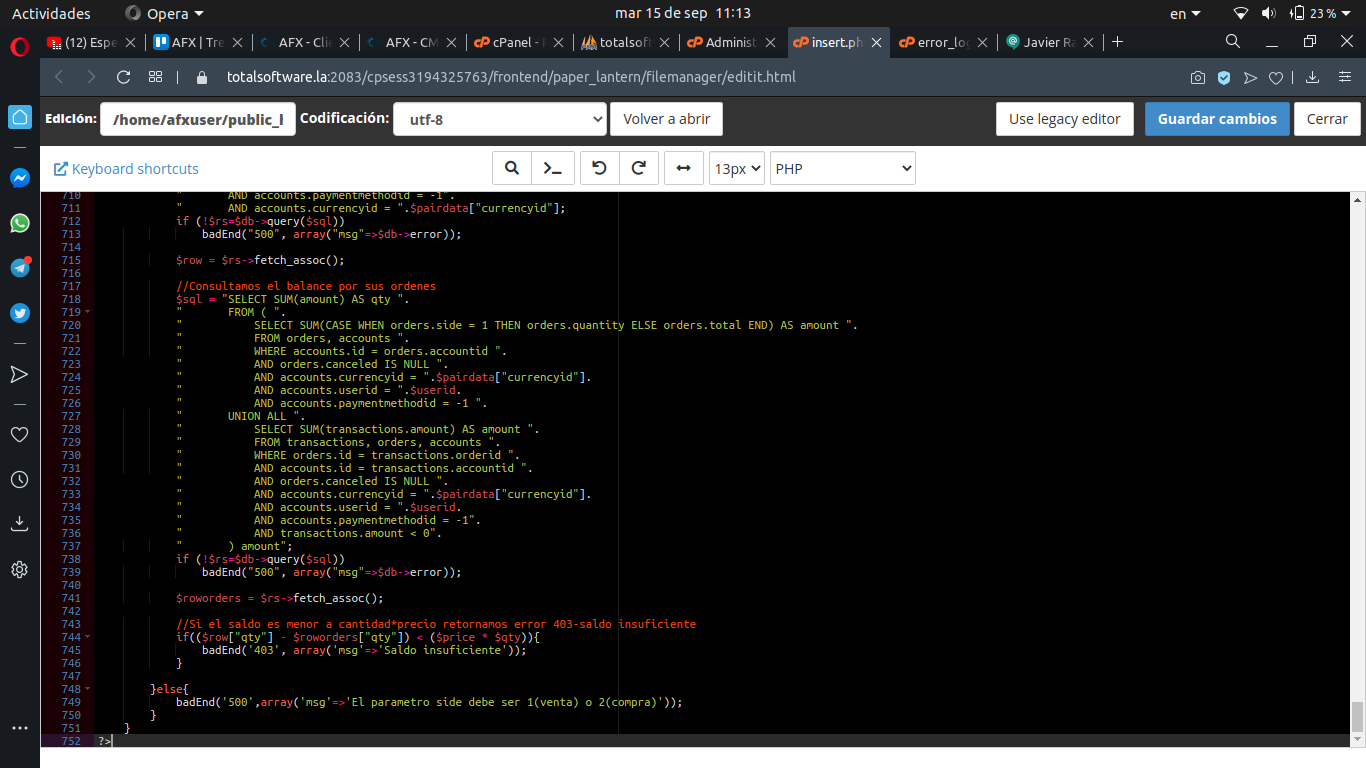Click the Guardar cambios button
Image resolution: width=1366 pixels, height=768 pixels.
1217,119
